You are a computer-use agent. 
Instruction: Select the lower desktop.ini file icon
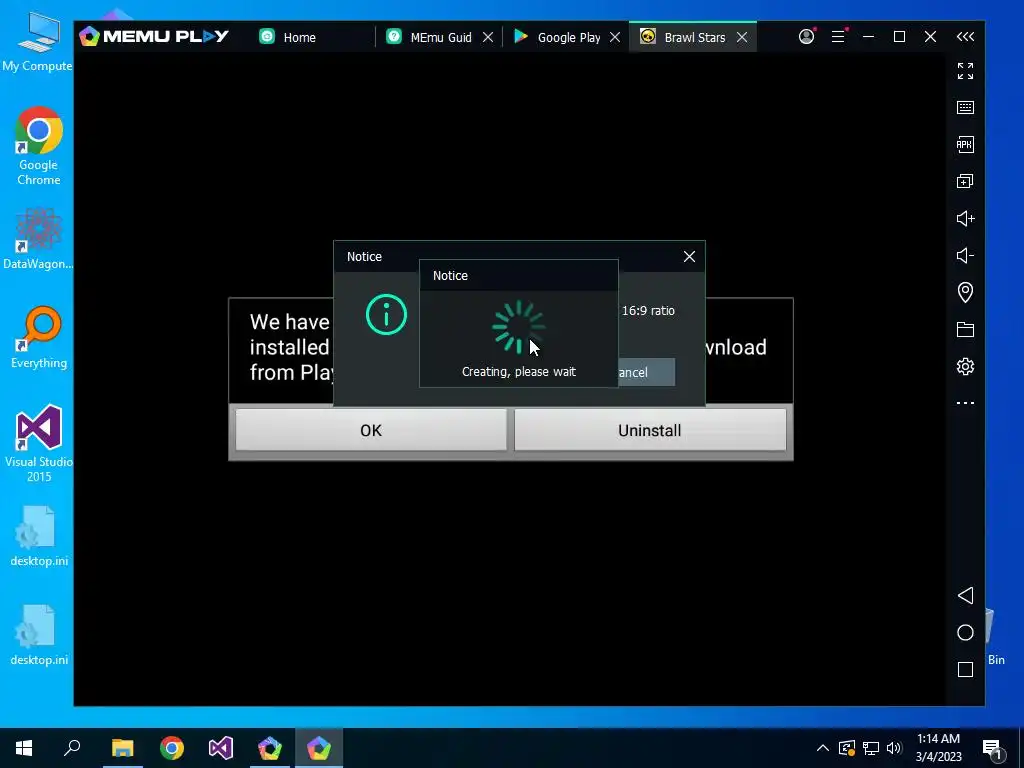point(39,635)
